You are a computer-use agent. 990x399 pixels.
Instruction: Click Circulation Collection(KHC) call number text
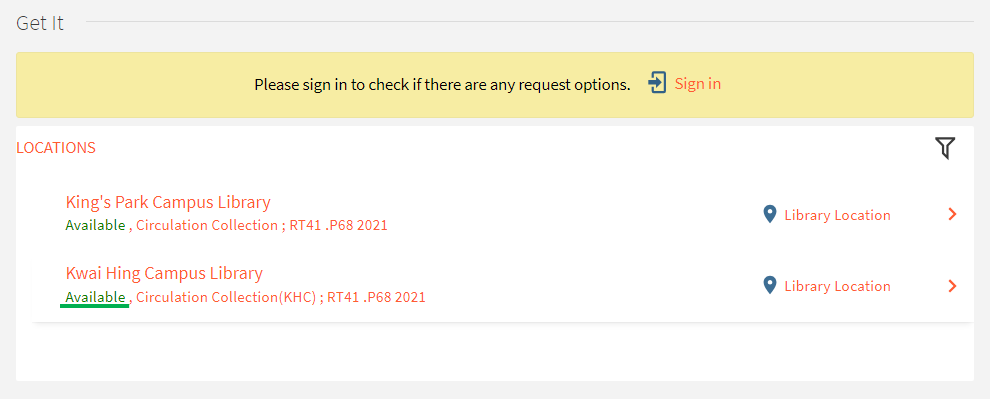(x=281, y=297)
